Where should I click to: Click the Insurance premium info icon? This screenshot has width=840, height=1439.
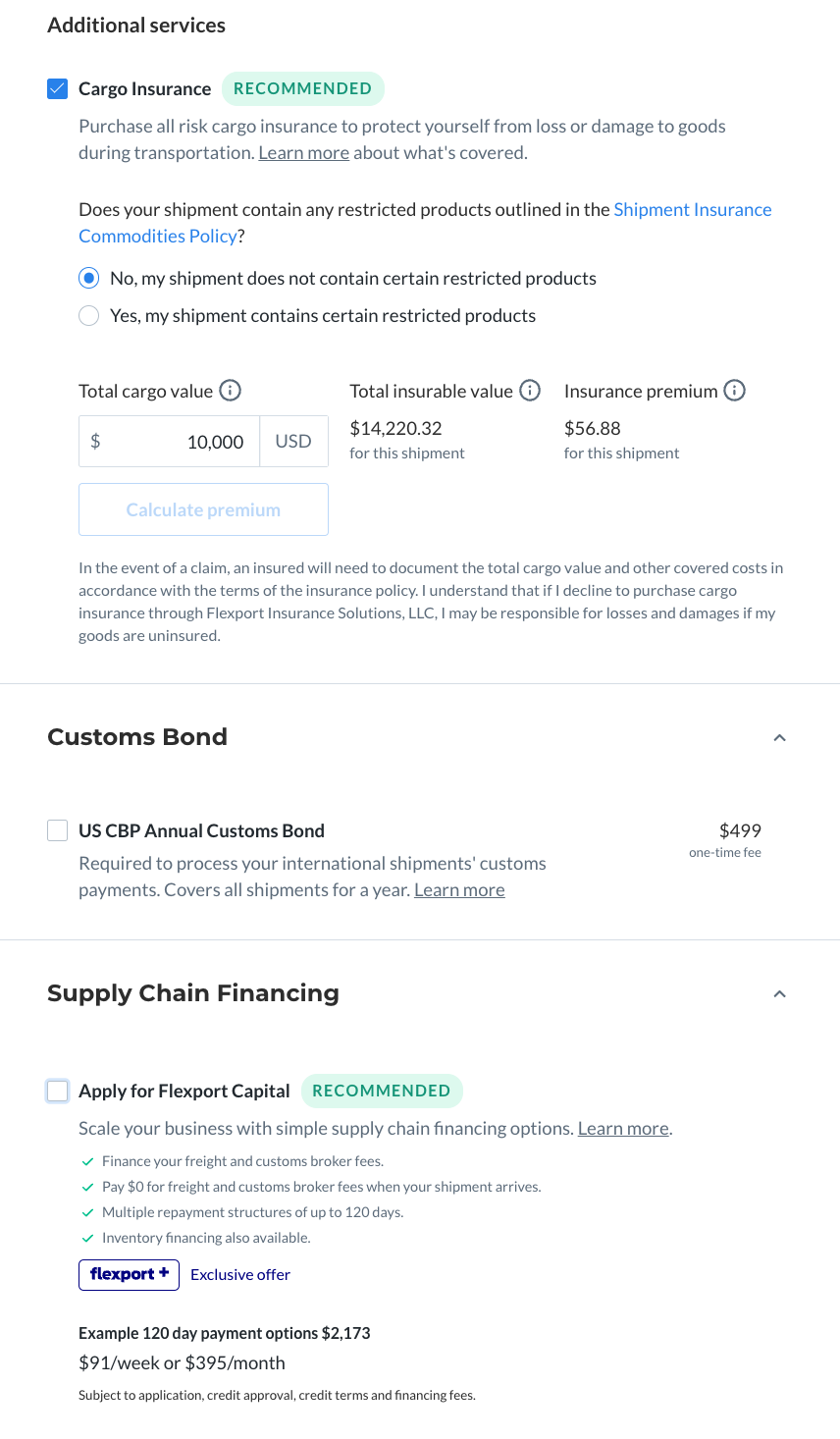[734, 391]
